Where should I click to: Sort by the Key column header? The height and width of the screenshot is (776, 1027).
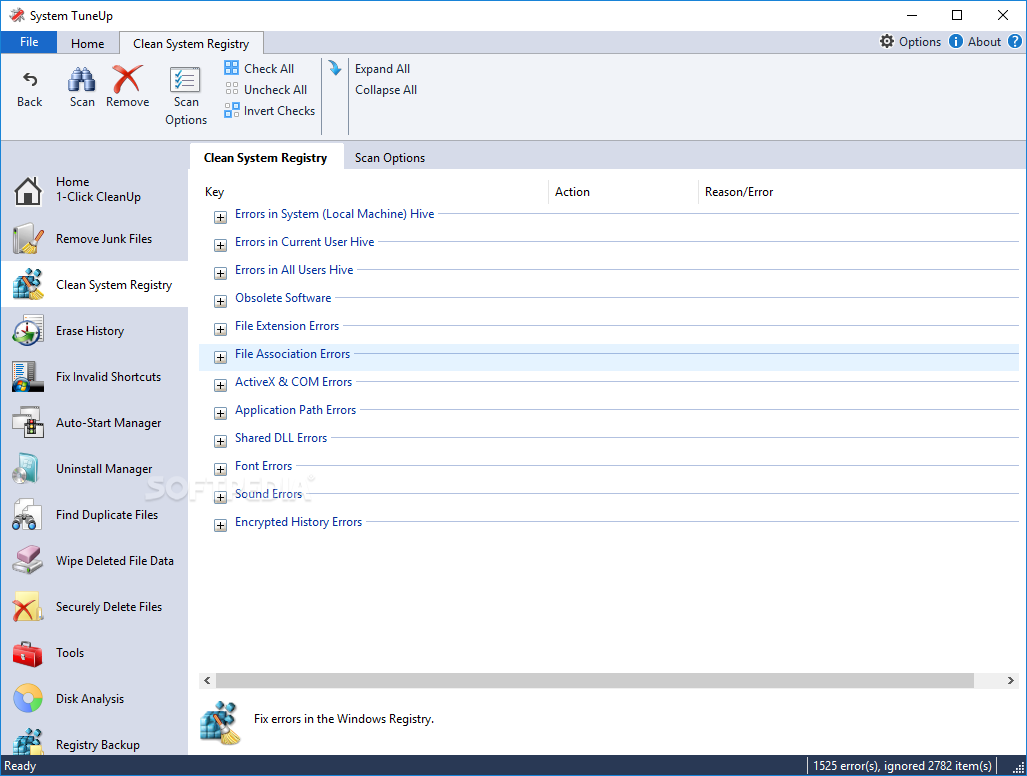coord(214,192)
